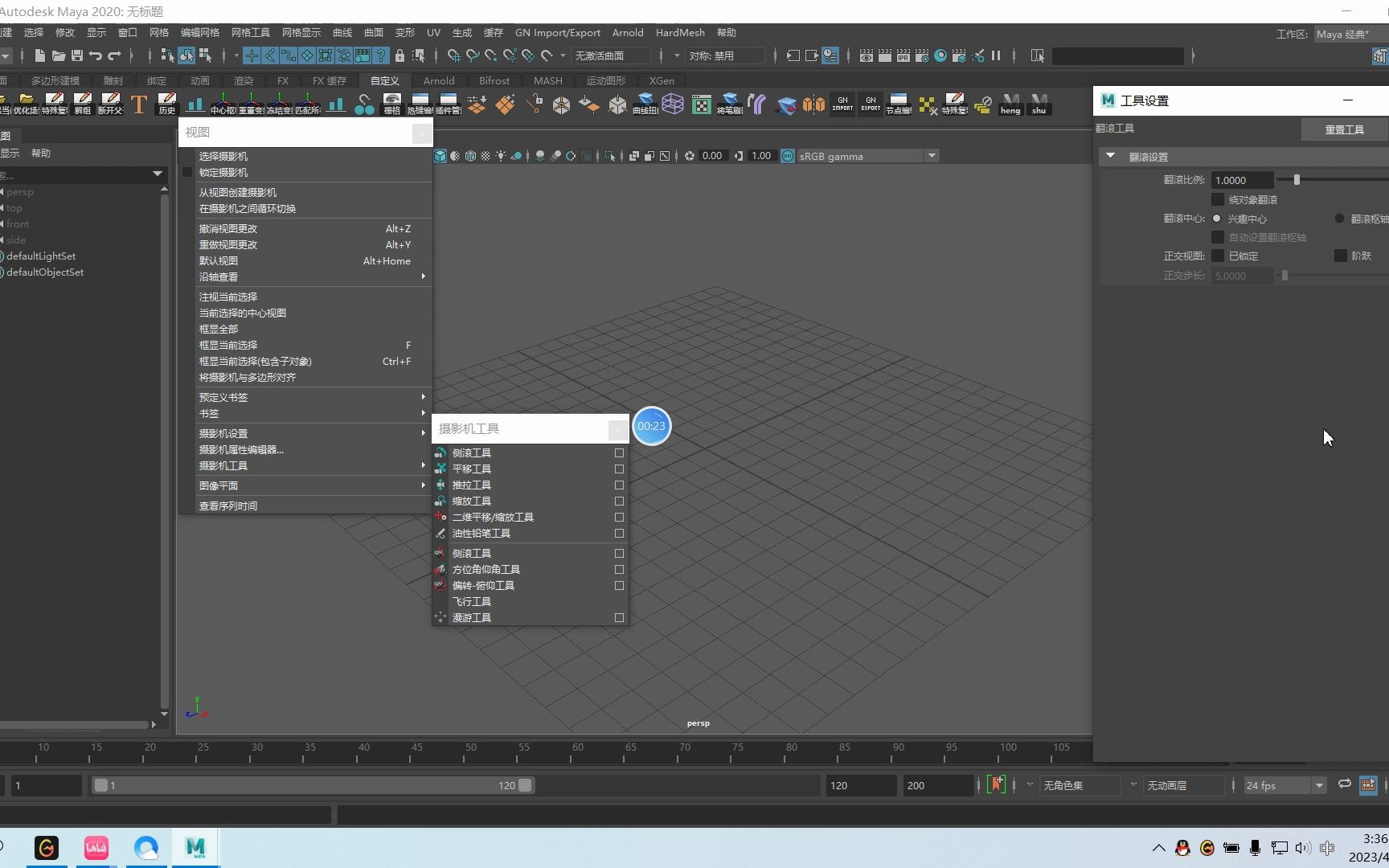
Task: Click the IPR render icon
Action: pos(903,55)
